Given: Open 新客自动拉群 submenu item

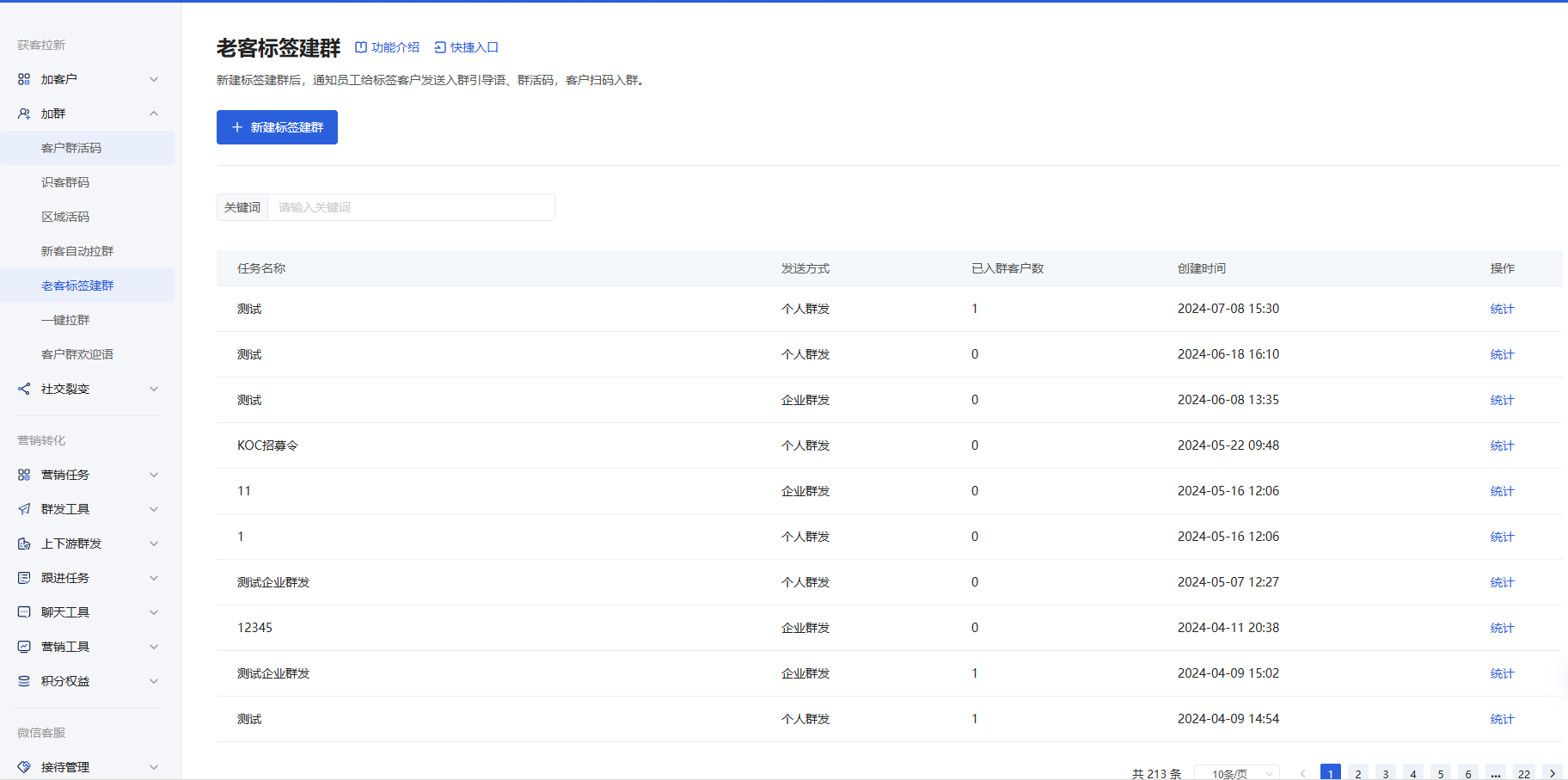Looking at the screenshot, I should 87,251.
